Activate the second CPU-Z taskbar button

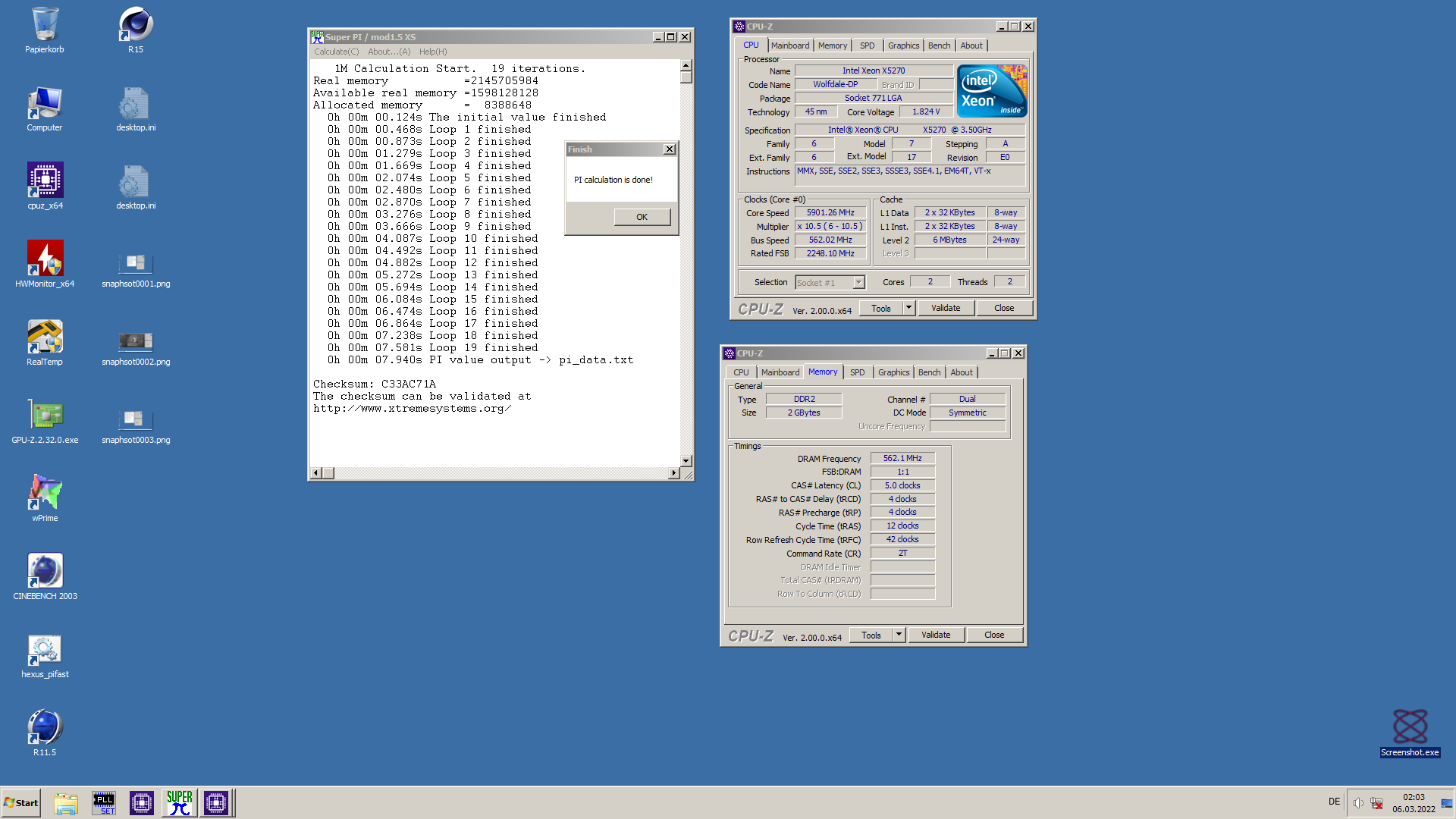click(216, 803)
